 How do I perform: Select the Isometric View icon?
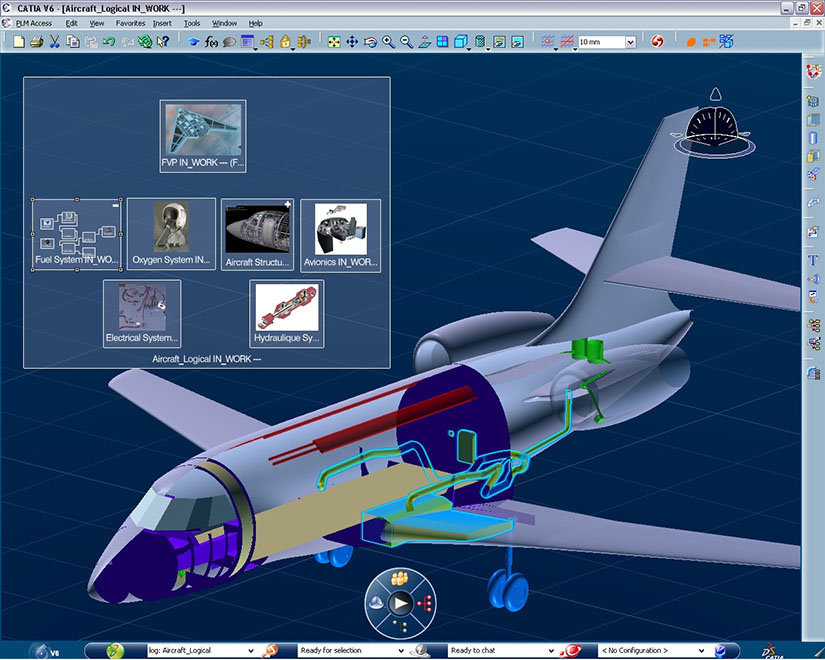[x=461, y=42]
